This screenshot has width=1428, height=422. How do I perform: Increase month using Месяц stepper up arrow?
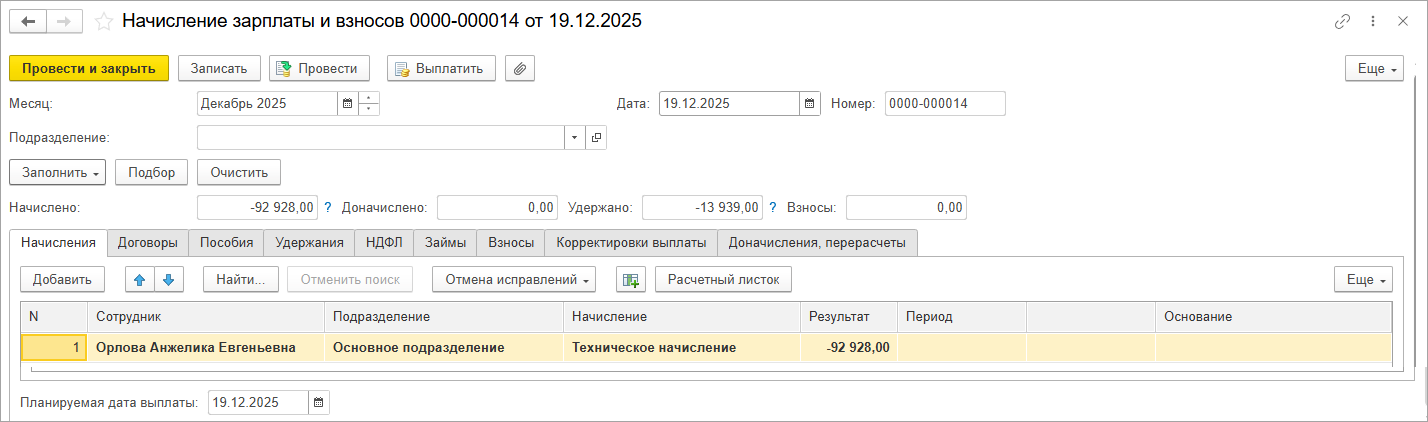369,98
